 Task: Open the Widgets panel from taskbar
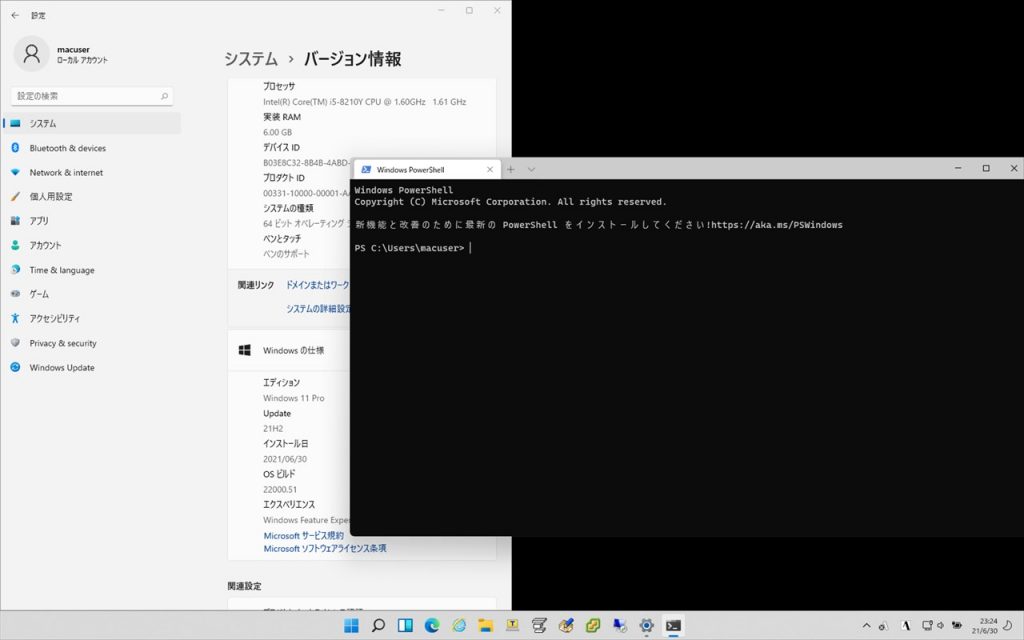tap(405, 626)
